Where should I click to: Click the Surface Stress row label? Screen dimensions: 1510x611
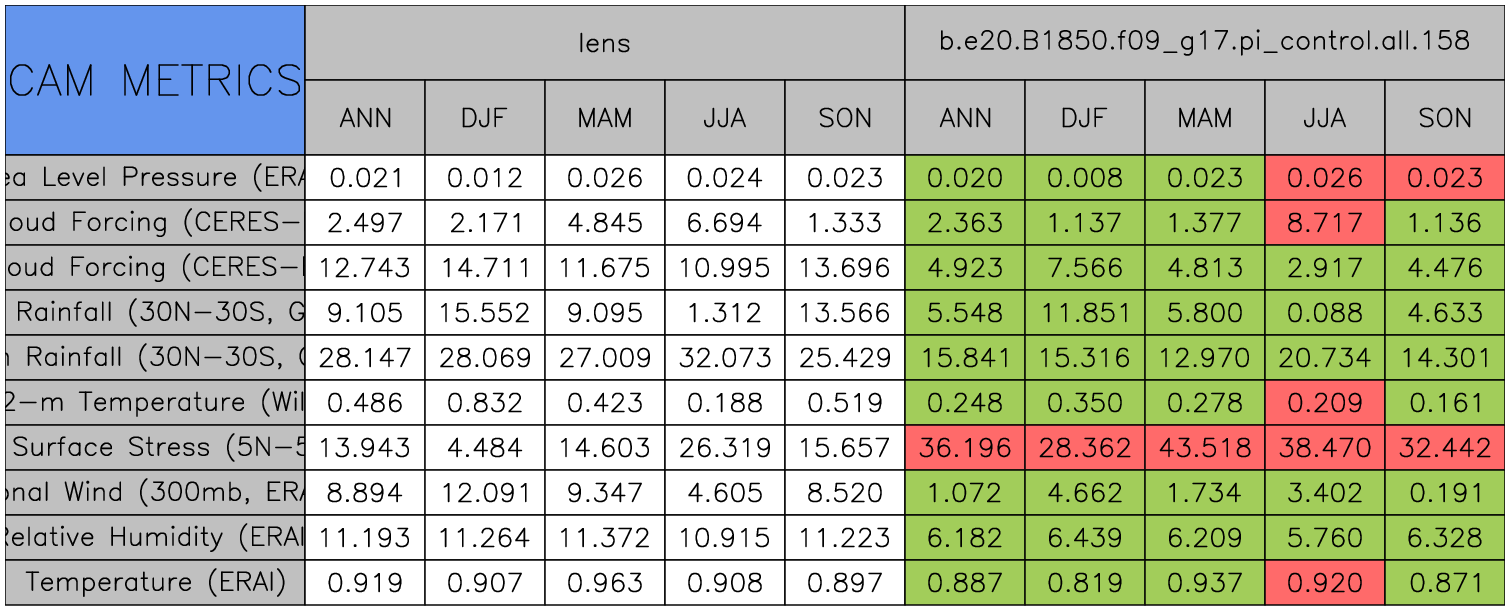(x=155, y=447)
